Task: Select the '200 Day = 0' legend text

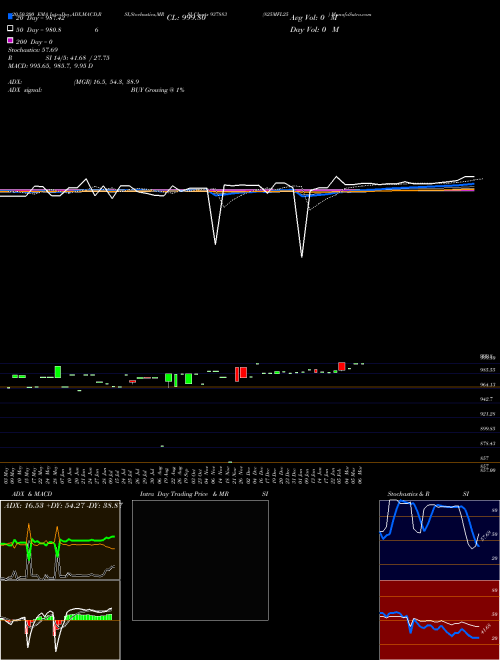Action: (34, 42)
